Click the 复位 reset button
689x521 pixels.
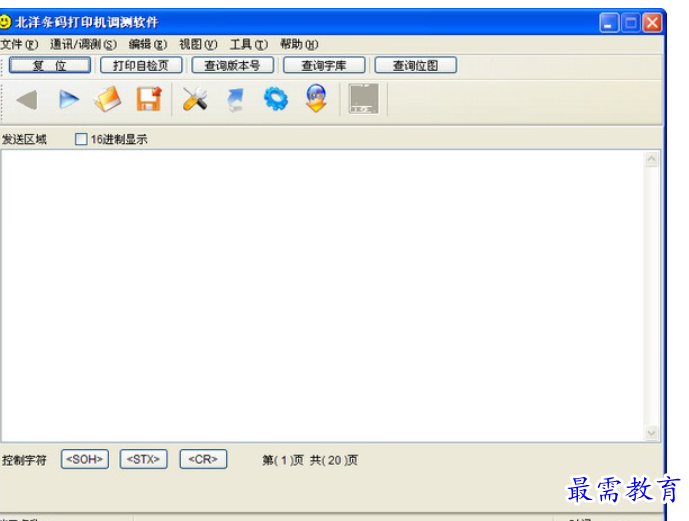50,65
